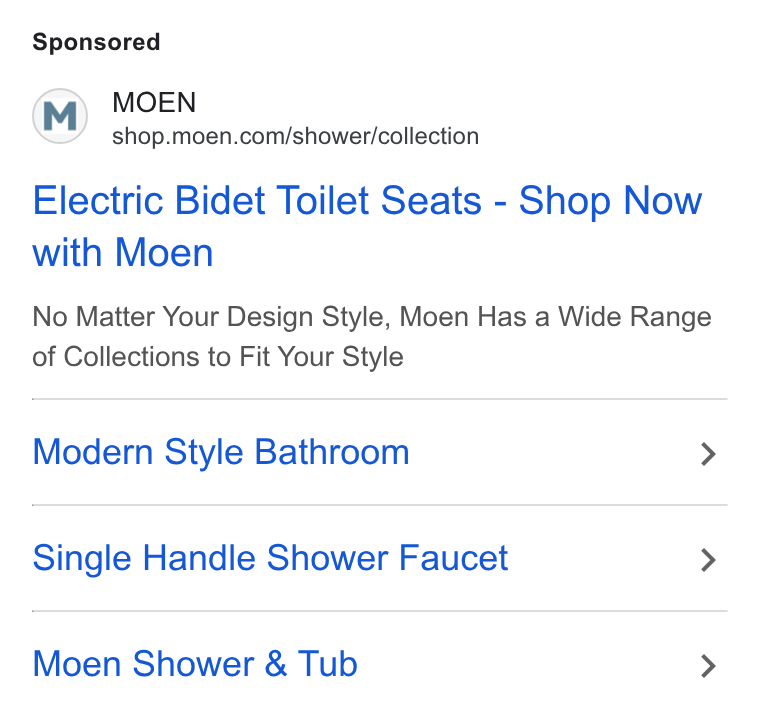The image size is (760, 716).
Task: Open the Modern Style Bathroom sitelink
Action: tap(221, 452)
